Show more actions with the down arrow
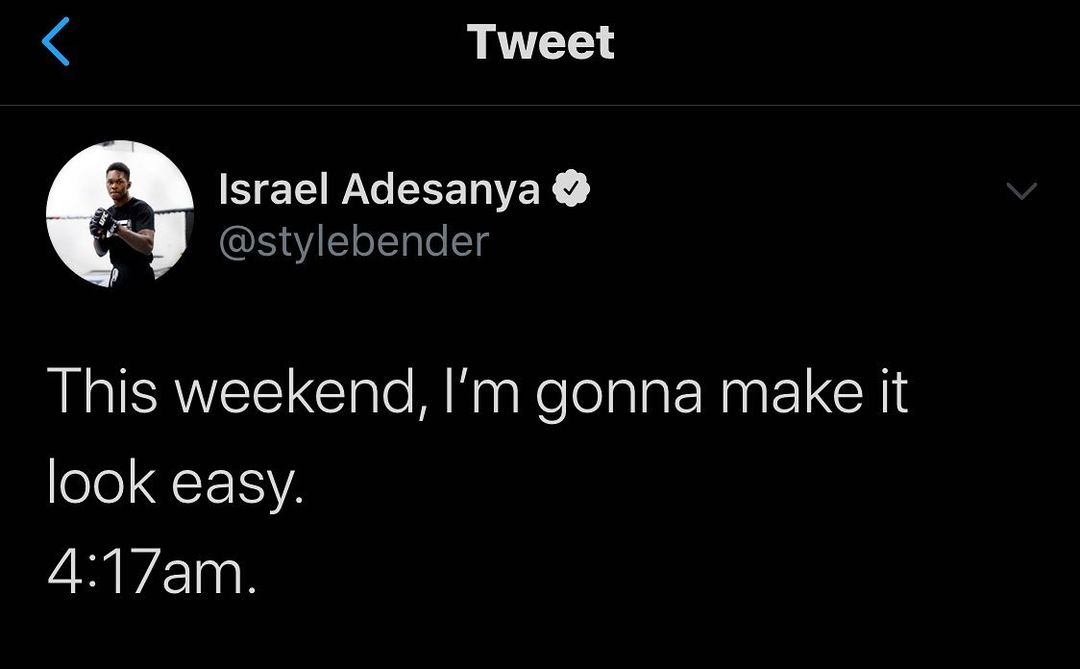 click(1021, 190)
